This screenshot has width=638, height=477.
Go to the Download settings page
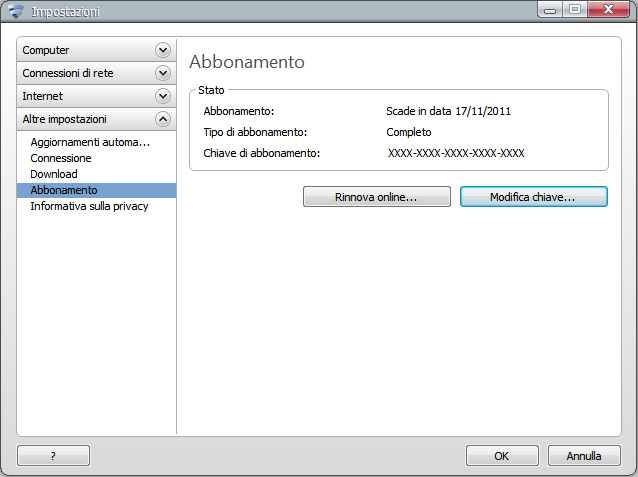point(54,174)
